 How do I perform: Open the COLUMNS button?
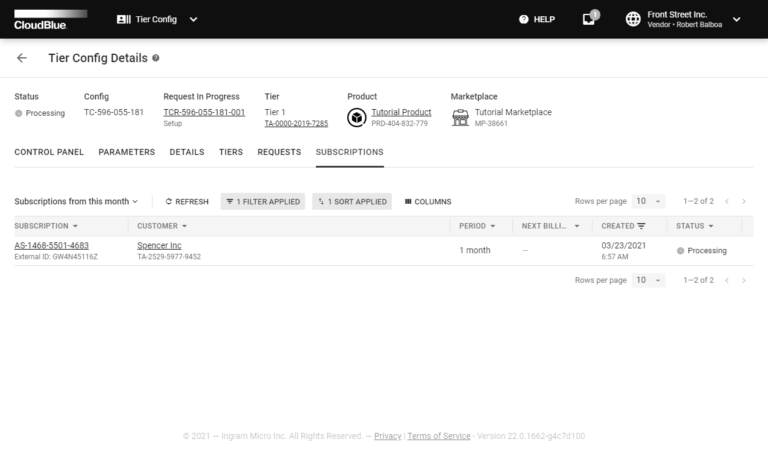(428, 201)
